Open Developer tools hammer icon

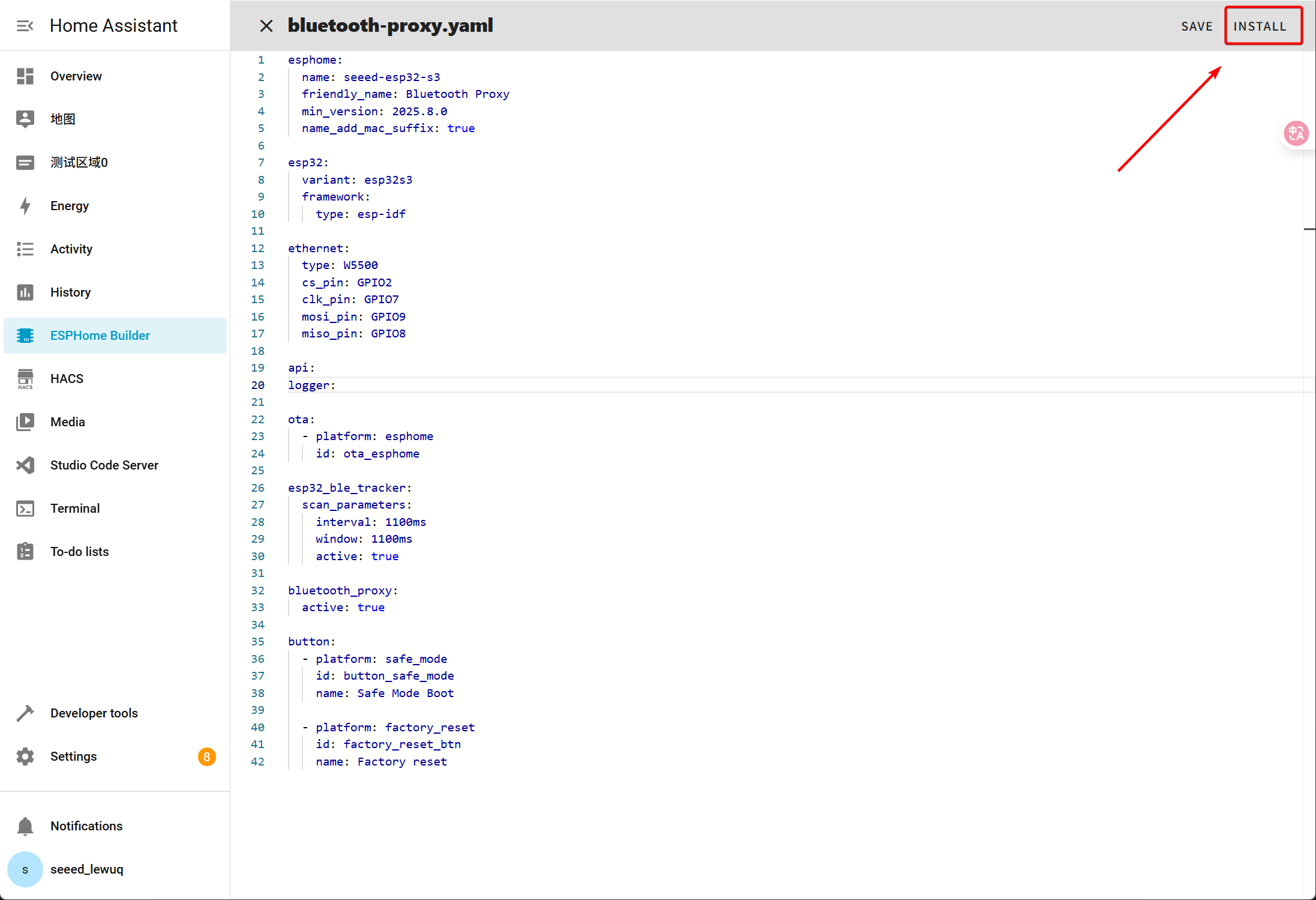(25, 713)
